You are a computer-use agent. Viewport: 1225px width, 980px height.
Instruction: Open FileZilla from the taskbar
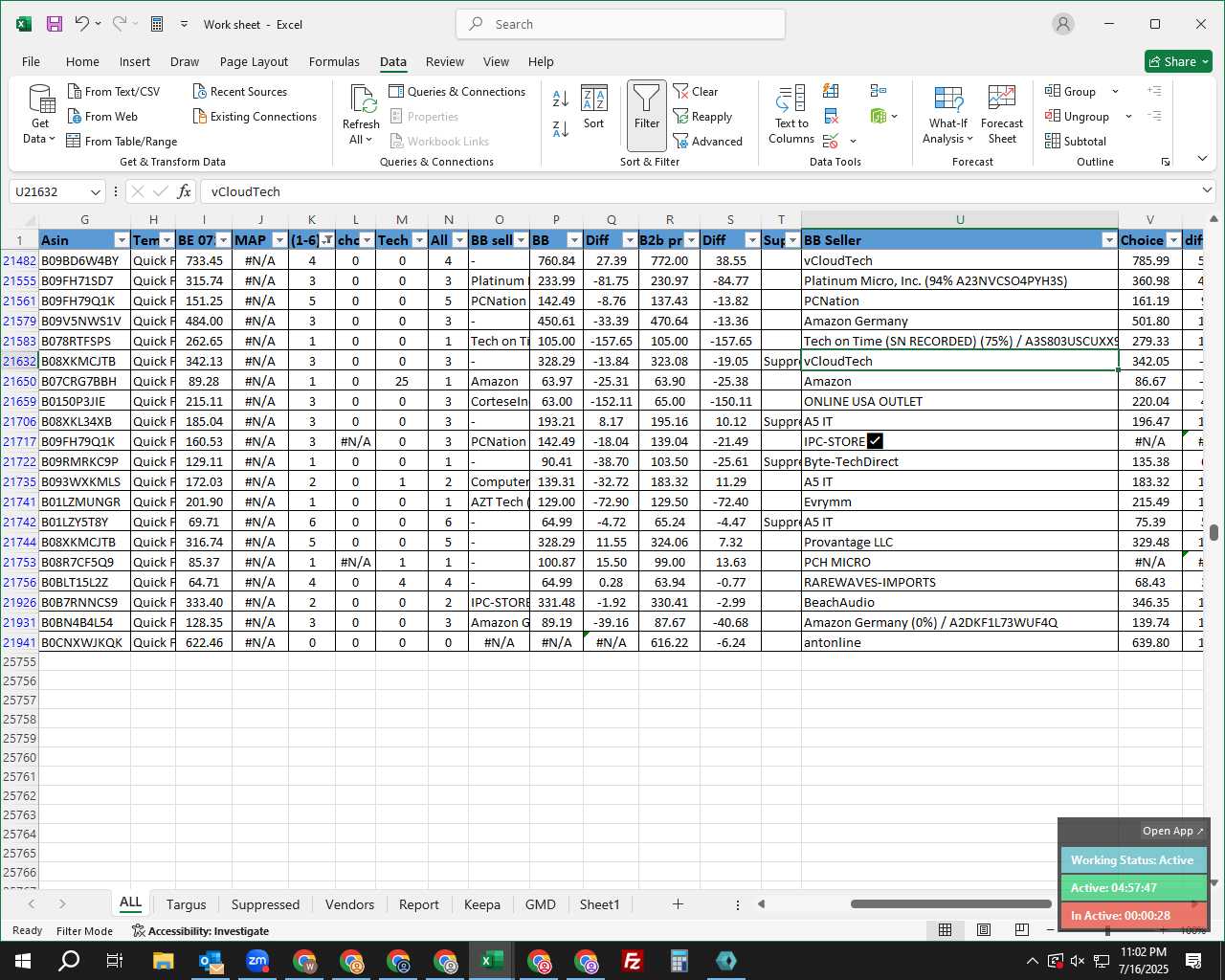click(633, 961)
